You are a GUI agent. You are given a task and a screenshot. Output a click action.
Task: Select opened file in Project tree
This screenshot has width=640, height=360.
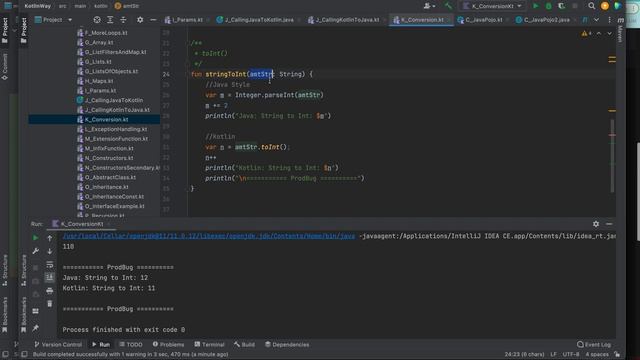(97, 20)
